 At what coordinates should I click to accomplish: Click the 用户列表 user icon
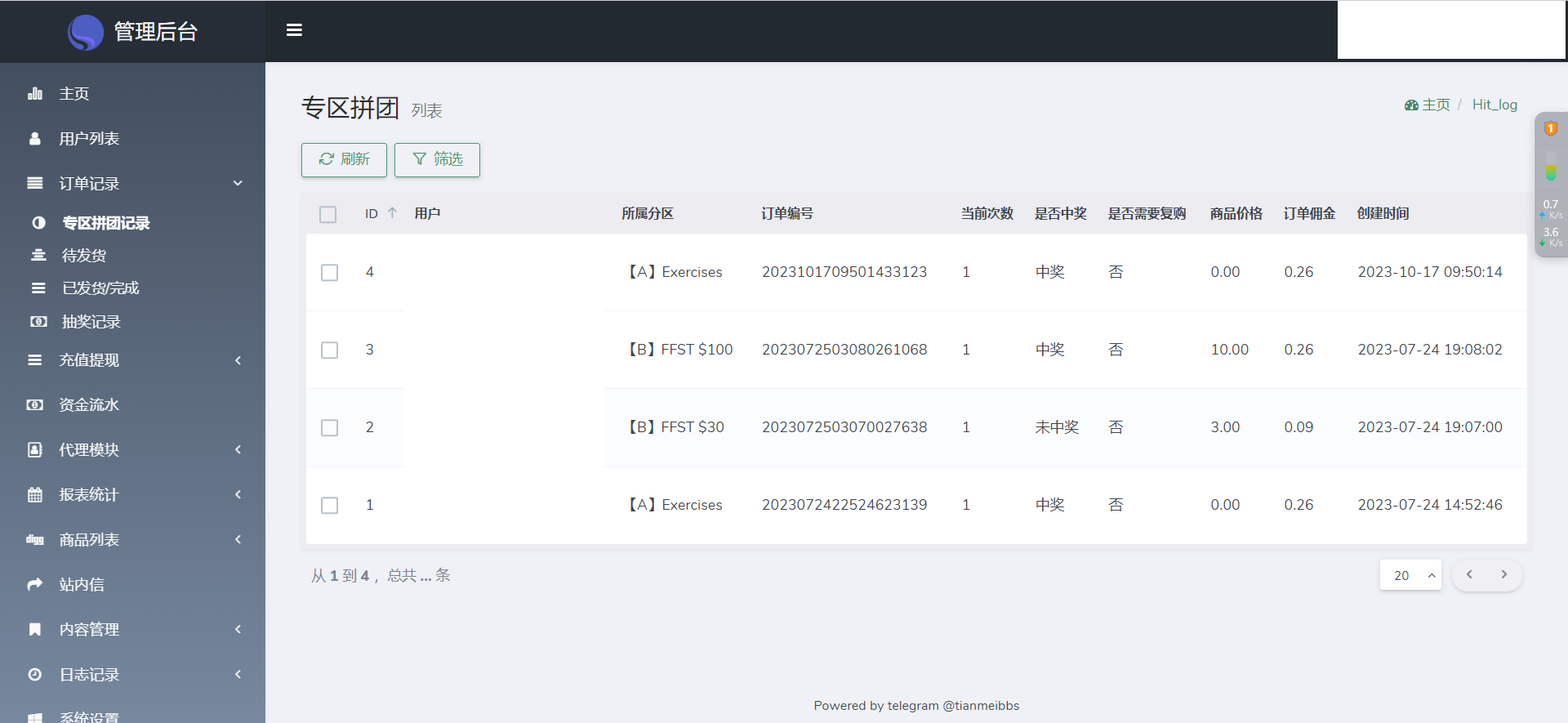click(35, 139)
